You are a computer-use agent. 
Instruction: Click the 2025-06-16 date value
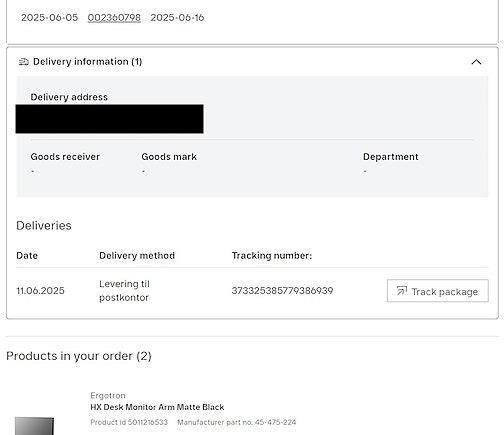177,18
